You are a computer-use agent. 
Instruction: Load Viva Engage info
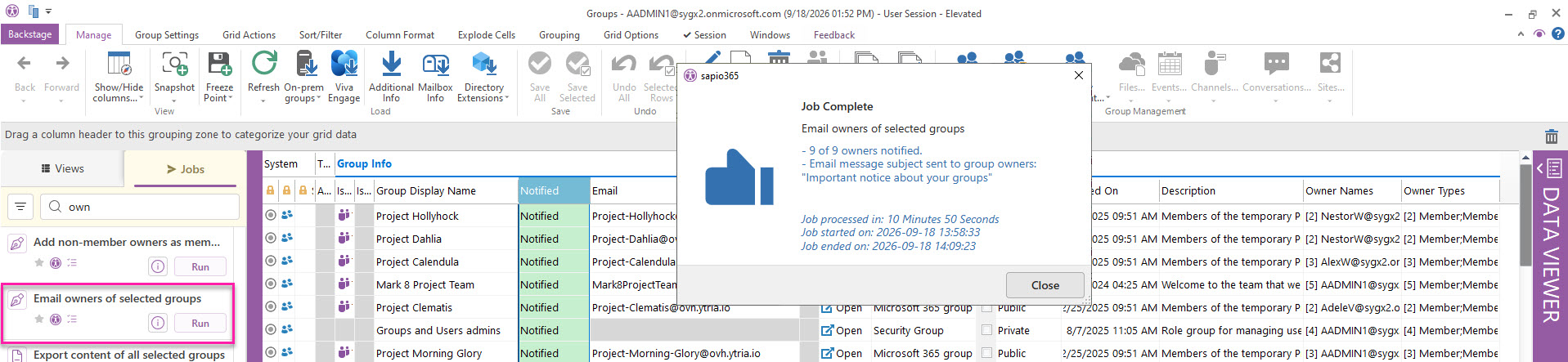(x=344, y=64)
